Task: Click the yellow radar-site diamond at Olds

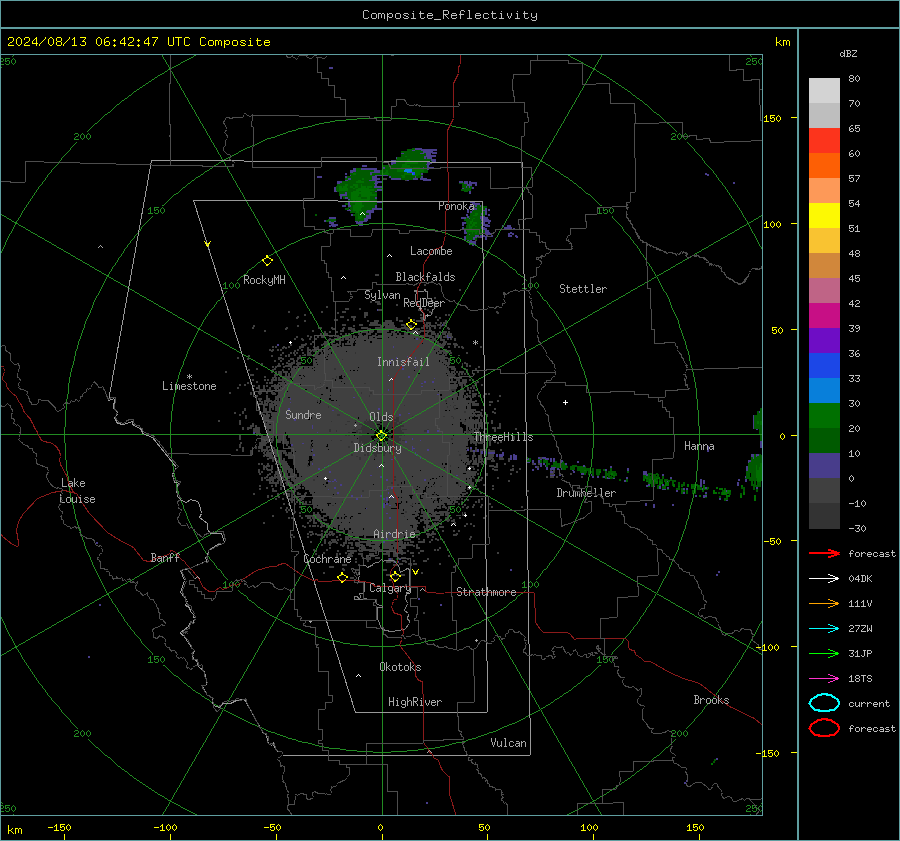Action: pyautogui.click(x=381, y=435)
